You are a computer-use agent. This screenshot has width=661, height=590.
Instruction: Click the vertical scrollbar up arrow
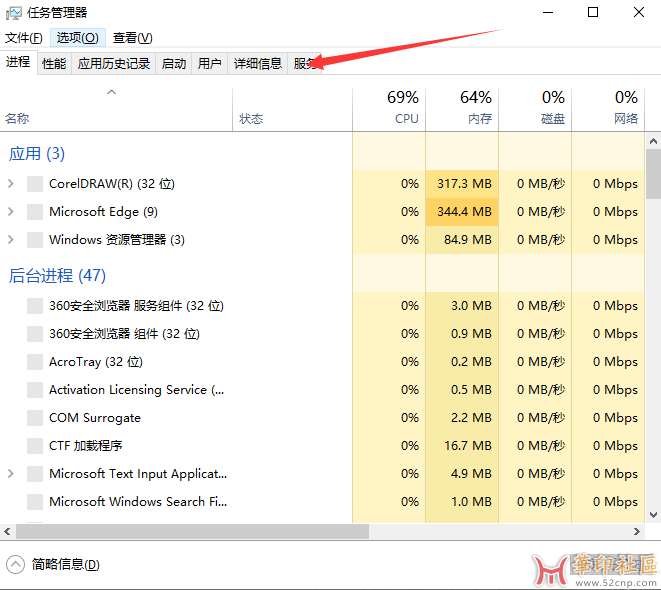(x=653, y=141)
